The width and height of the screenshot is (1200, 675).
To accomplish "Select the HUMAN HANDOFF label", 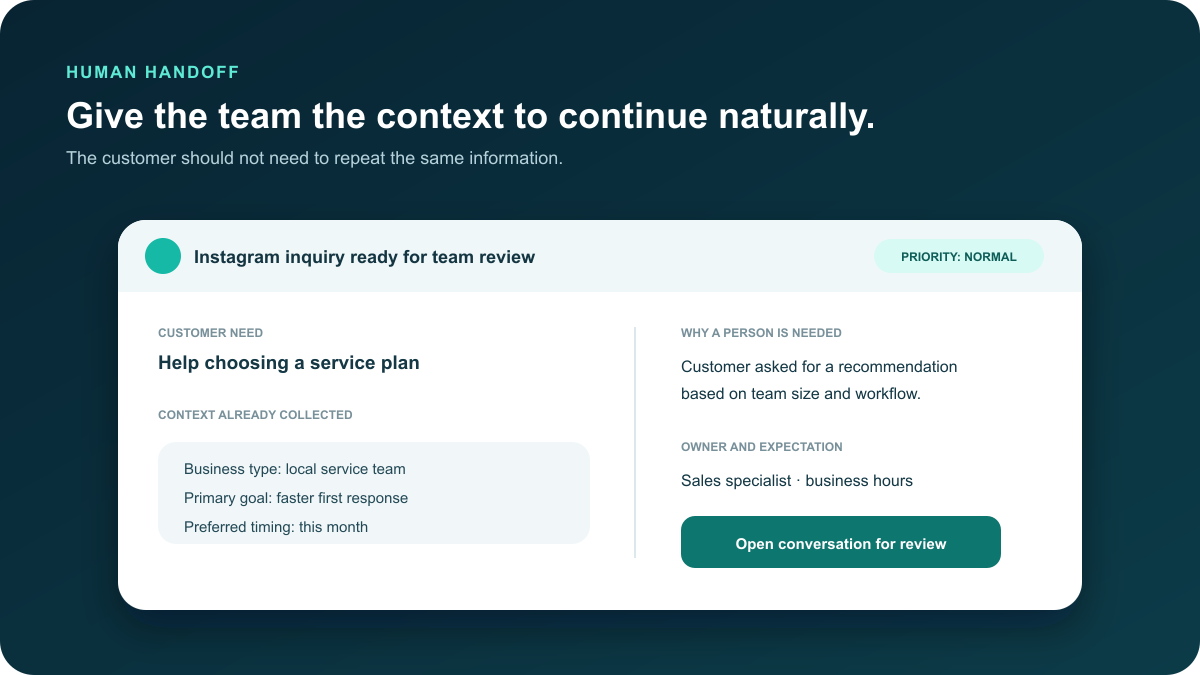I will (153, 72).
